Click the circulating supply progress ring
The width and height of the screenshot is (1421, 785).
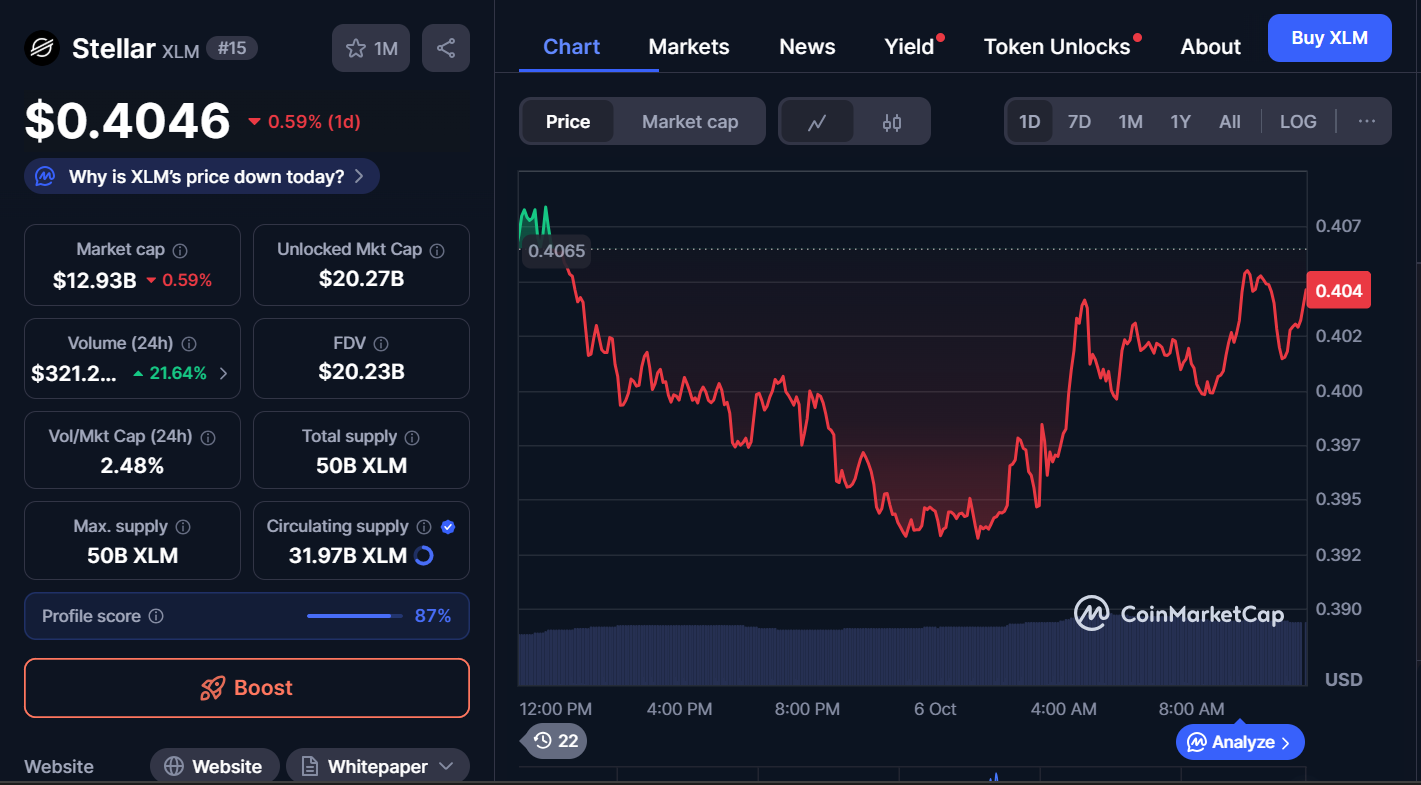(x=424, y=556)
